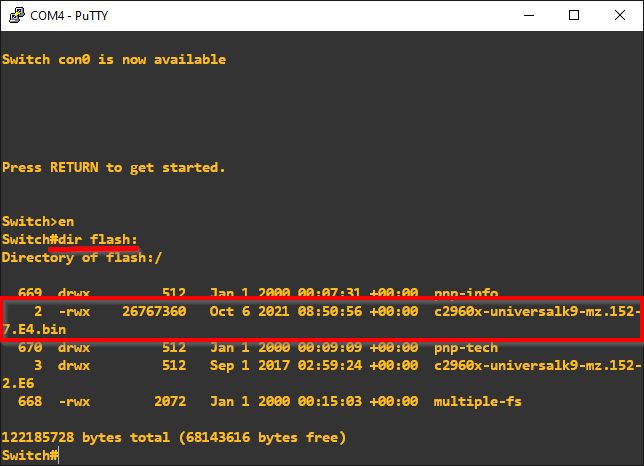The width and height of the screenshot is (644, 466).
Task: Maximize the PuTTY terminal window
Action: (x=574, y=15)
